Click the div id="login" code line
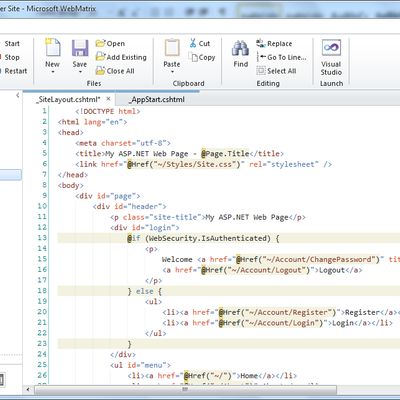The image size is (400, 400). coord(145,228)
